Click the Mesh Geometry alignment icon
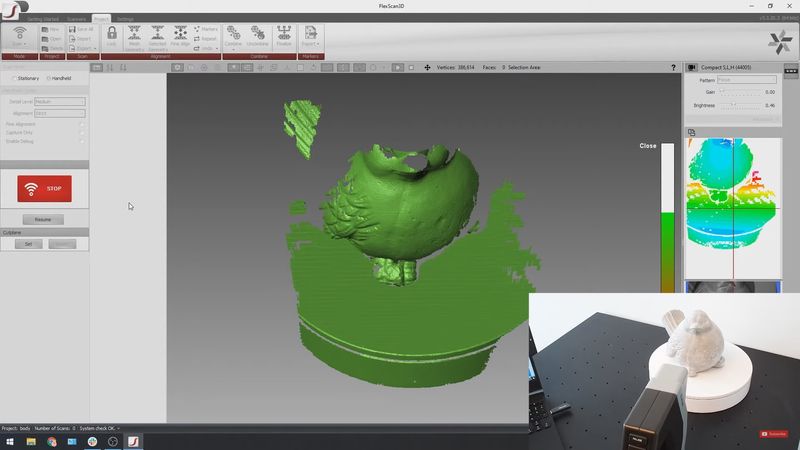The height and width of the screenshot is (450, 800). tap(134, 36)
